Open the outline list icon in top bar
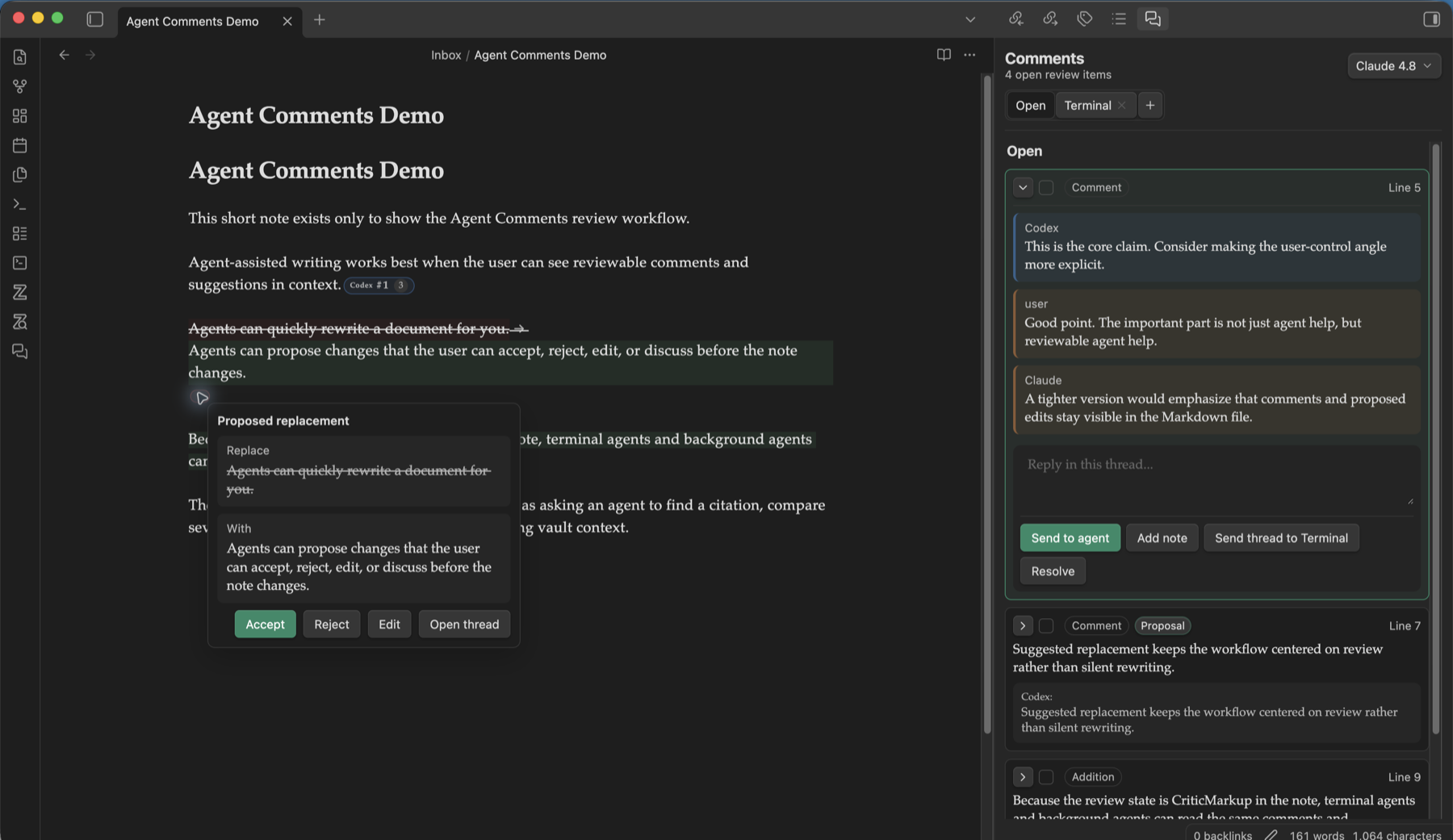 point(1118,19)
